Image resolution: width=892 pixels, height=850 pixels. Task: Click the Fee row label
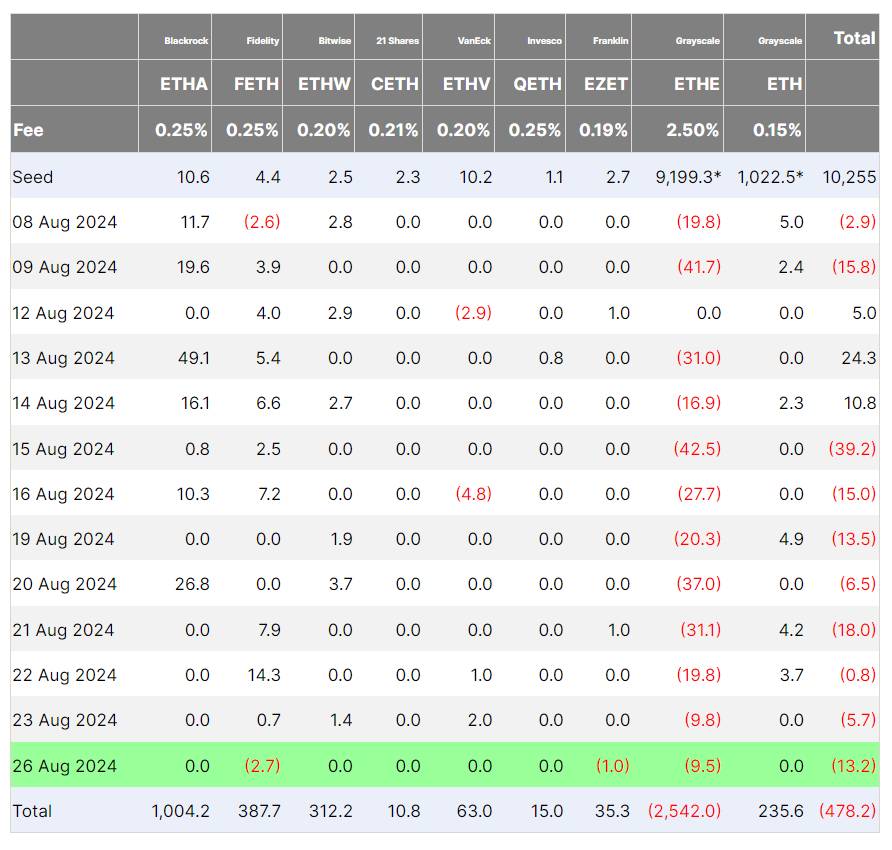tap(28, 130)
